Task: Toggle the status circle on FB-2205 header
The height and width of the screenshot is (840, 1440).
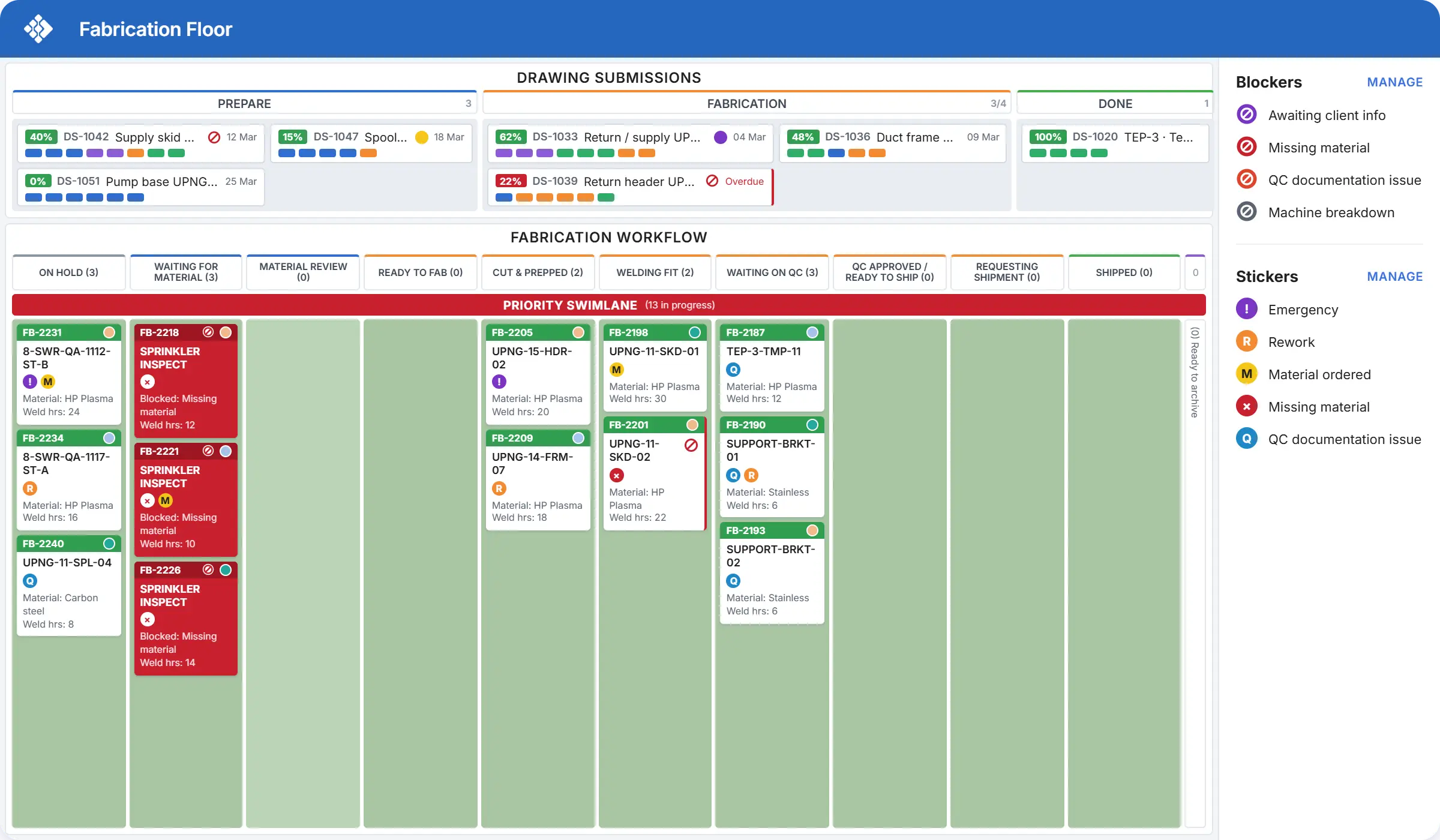Action: point(578,332)
